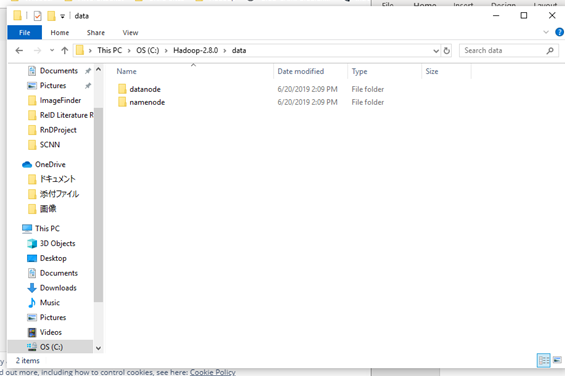The image size is (565, 376).
Task: Expand the ribbon with chevron arrow
Action: pyautogui.click(x=546, y=32)
